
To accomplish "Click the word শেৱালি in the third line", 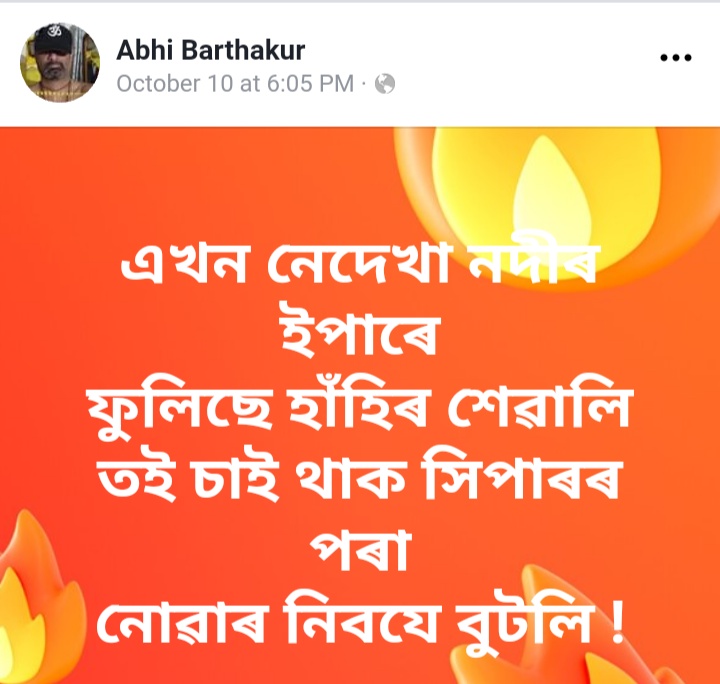I will coord(540,408).
